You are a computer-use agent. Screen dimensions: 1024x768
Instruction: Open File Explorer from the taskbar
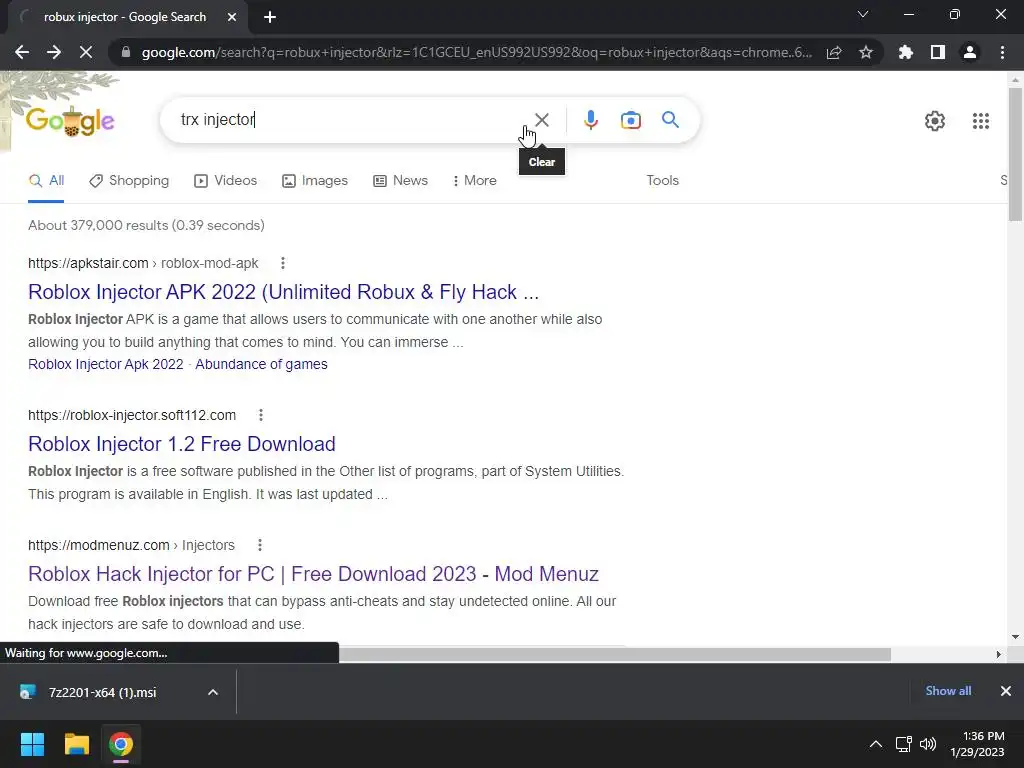point(76,744)
